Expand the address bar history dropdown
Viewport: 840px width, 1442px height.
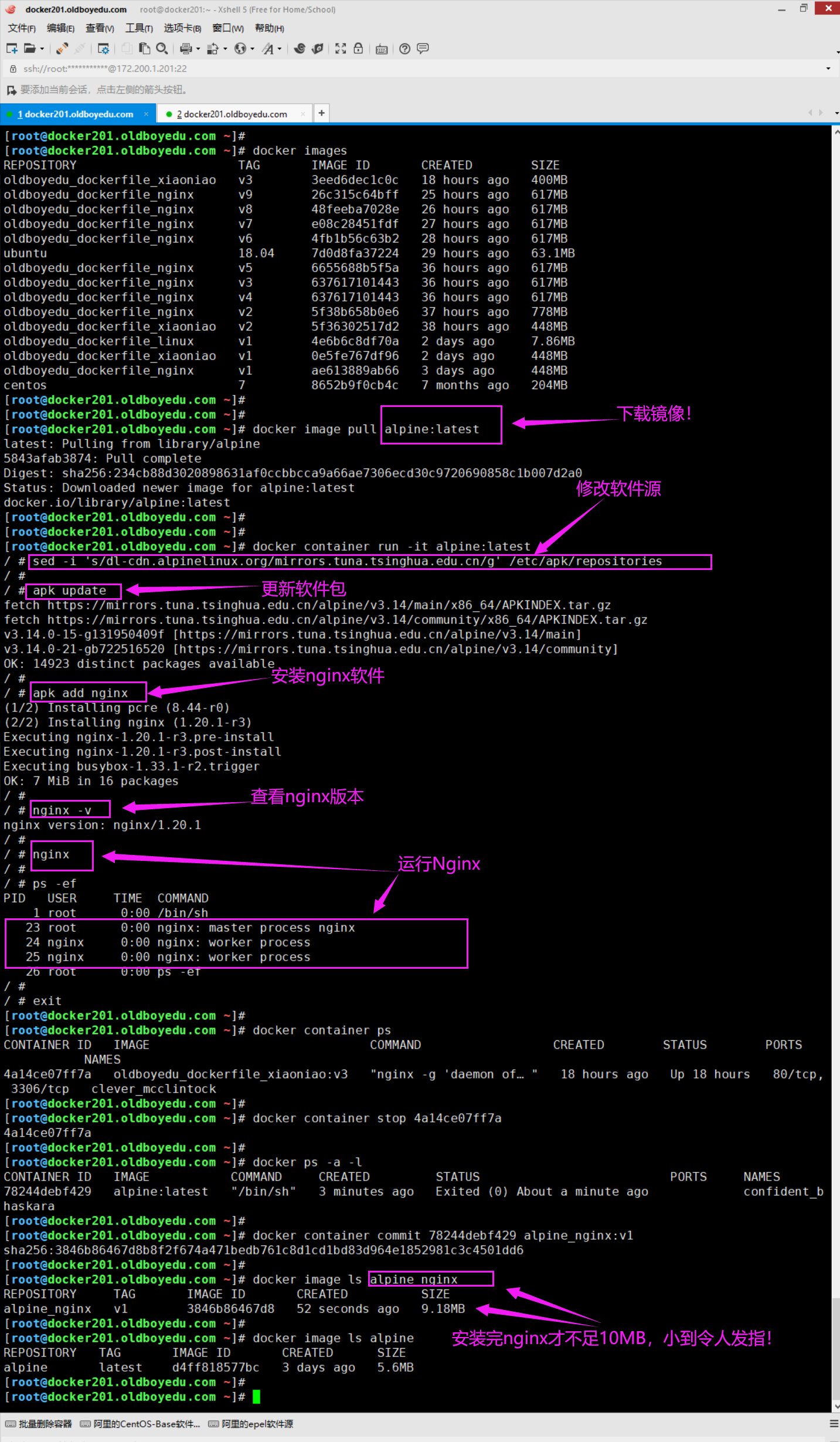[828, 69]
